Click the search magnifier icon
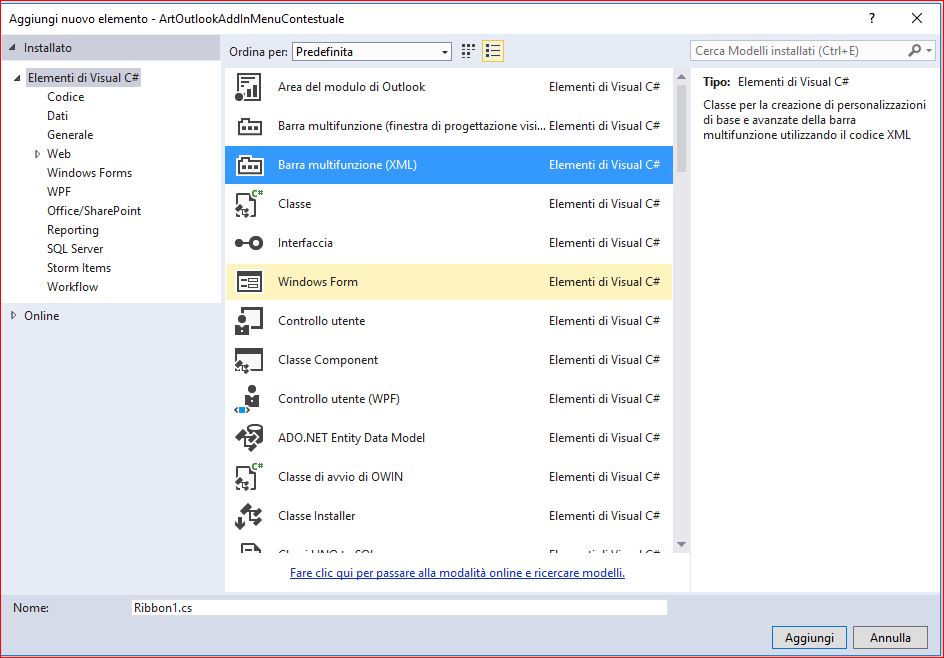944x658 pixels. (x=914, y=51)
